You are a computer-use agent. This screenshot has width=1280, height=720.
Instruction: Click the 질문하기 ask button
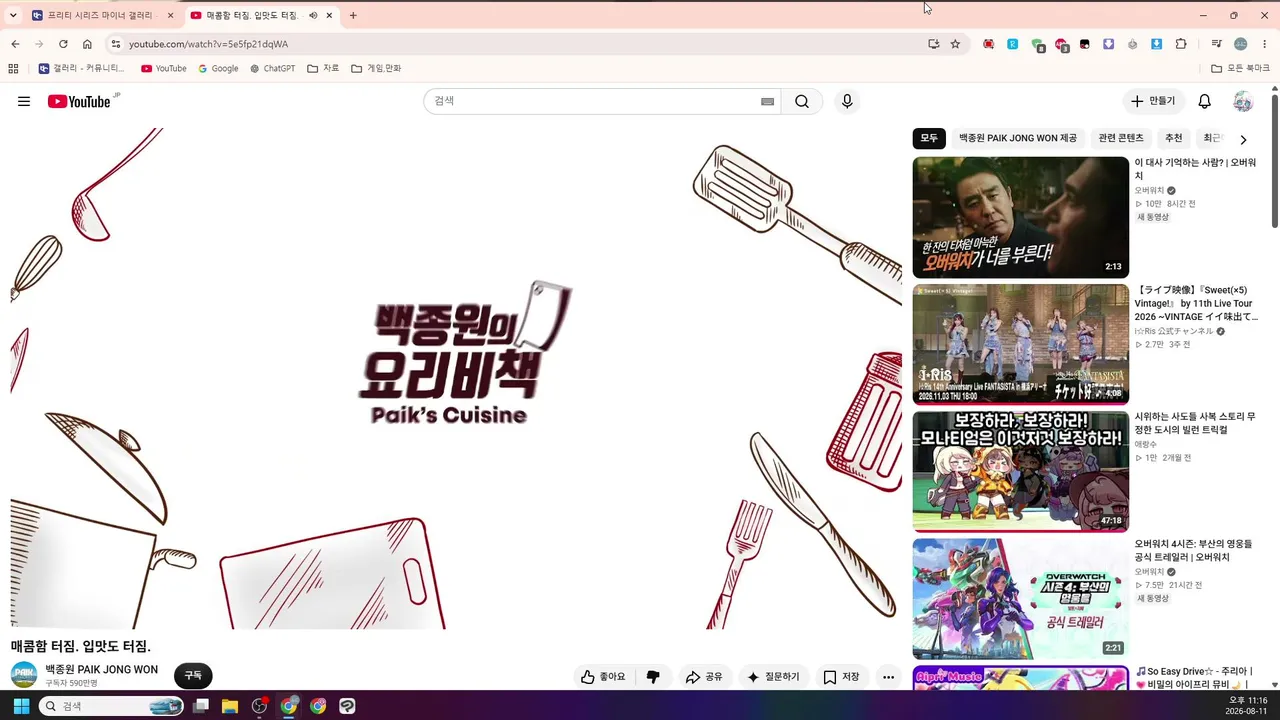773,677
